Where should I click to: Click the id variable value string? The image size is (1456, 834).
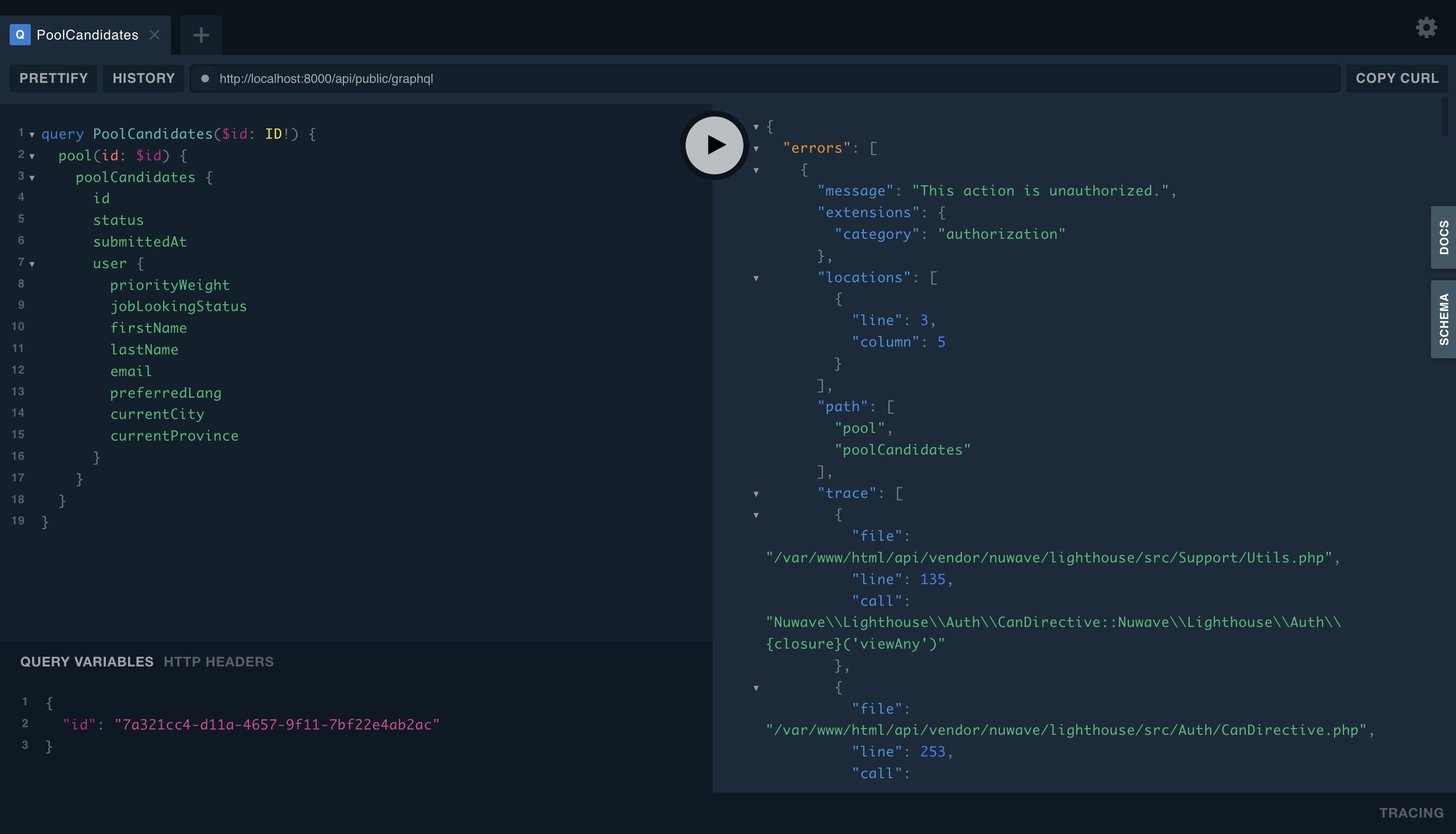(x=277, y=725)
